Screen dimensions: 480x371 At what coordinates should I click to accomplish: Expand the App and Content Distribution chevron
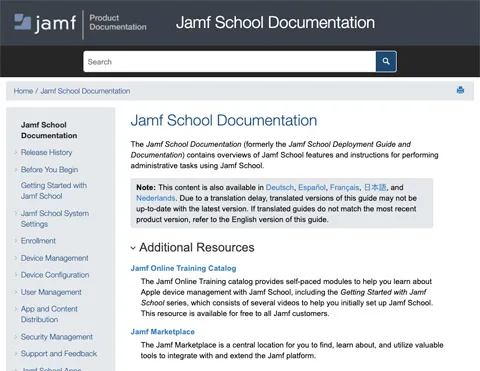click(16, 309)
